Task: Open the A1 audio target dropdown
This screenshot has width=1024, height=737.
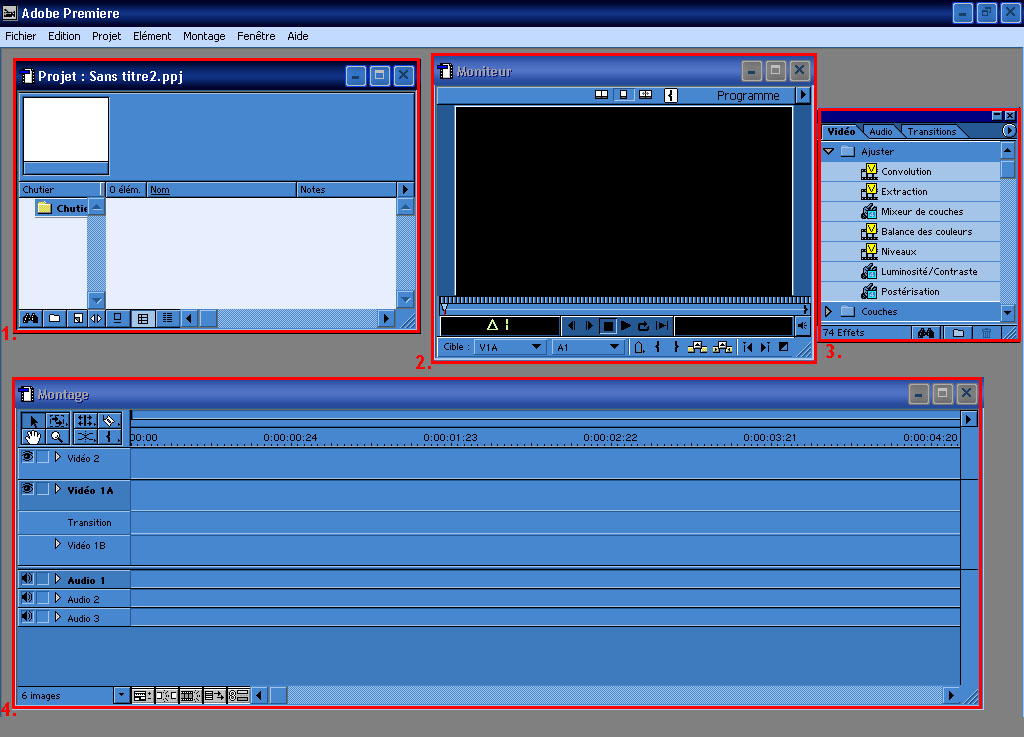Action: 587,347
